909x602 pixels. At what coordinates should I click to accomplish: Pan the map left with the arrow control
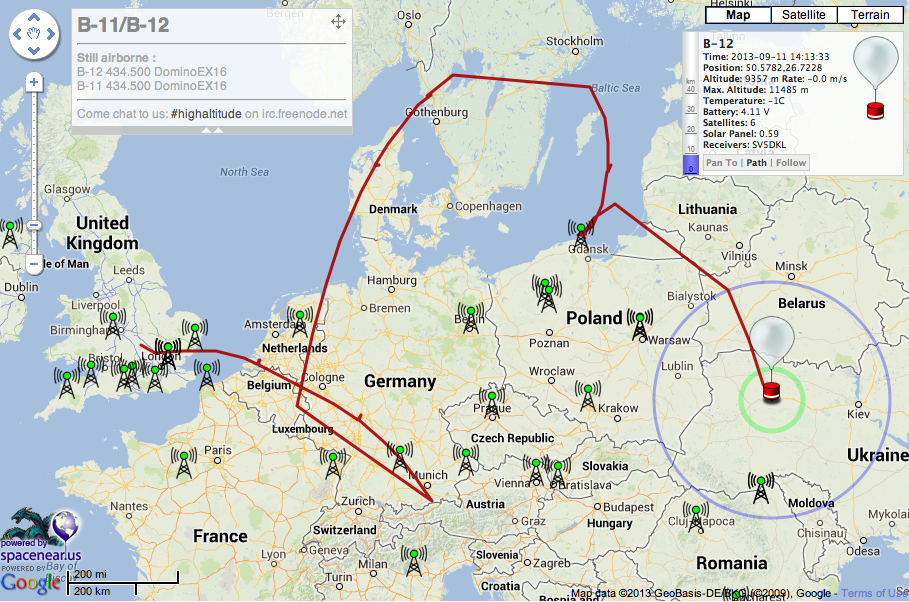point(17,34)
